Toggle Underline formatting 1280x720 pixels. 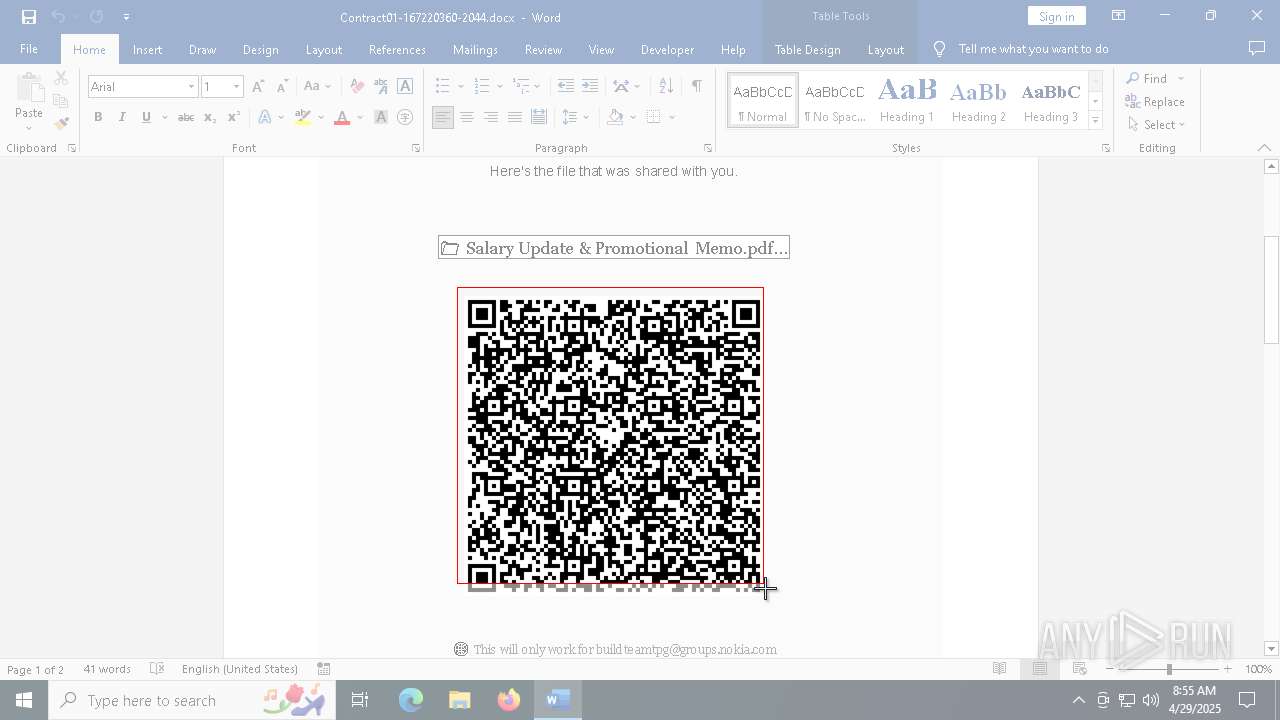pos(146,117)
